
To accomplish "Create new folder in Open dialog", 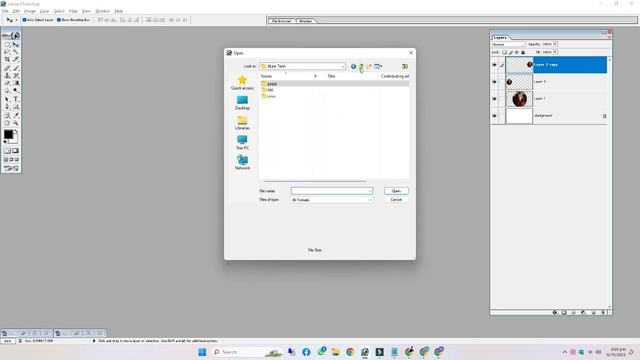I will 369,67.
